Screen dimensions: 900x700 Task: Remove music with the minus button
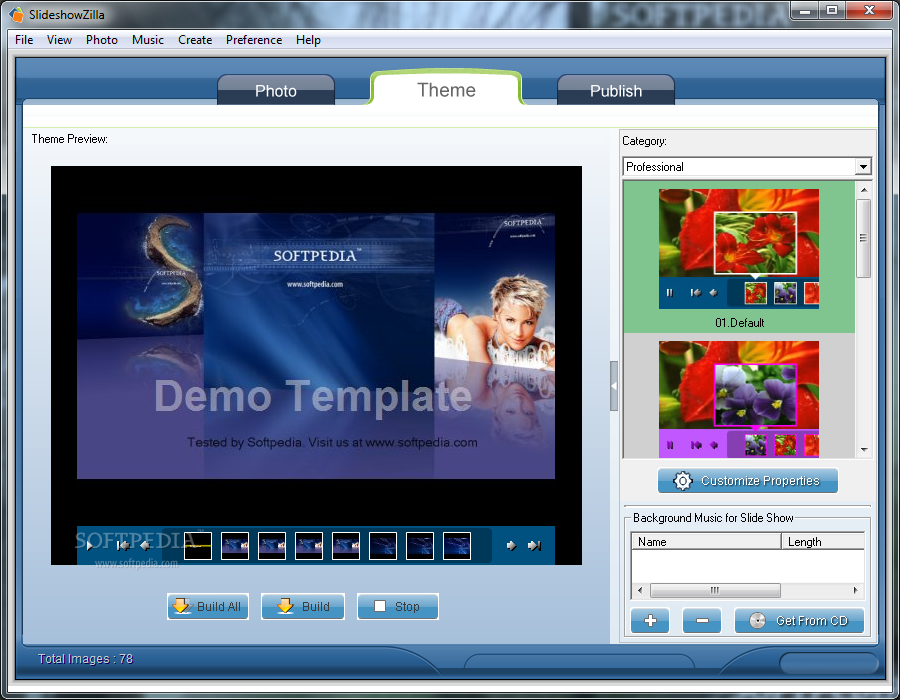point(701,620)
